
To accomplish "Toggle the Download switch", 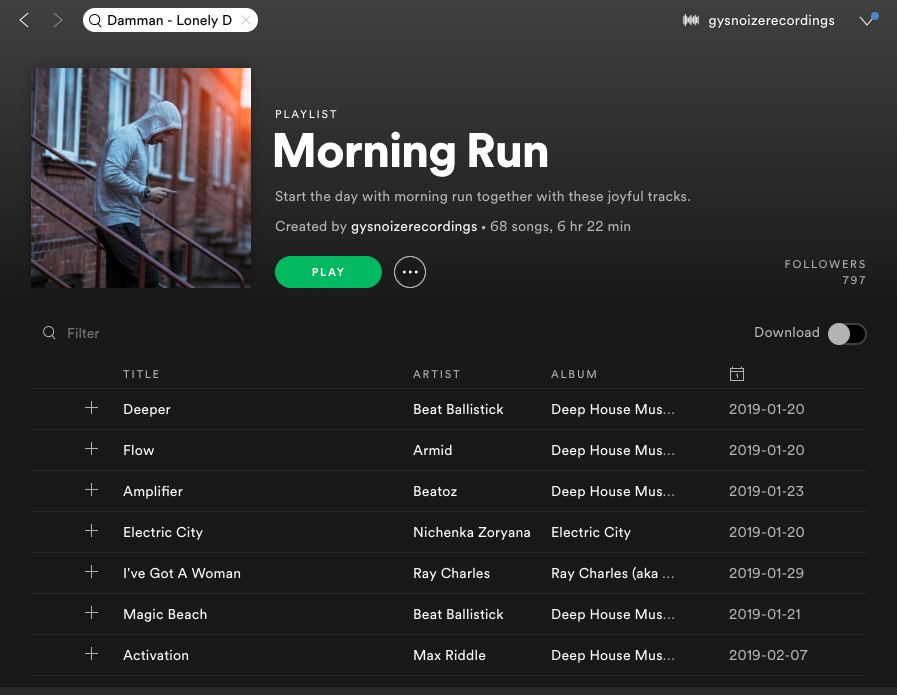I will point(846,333).
